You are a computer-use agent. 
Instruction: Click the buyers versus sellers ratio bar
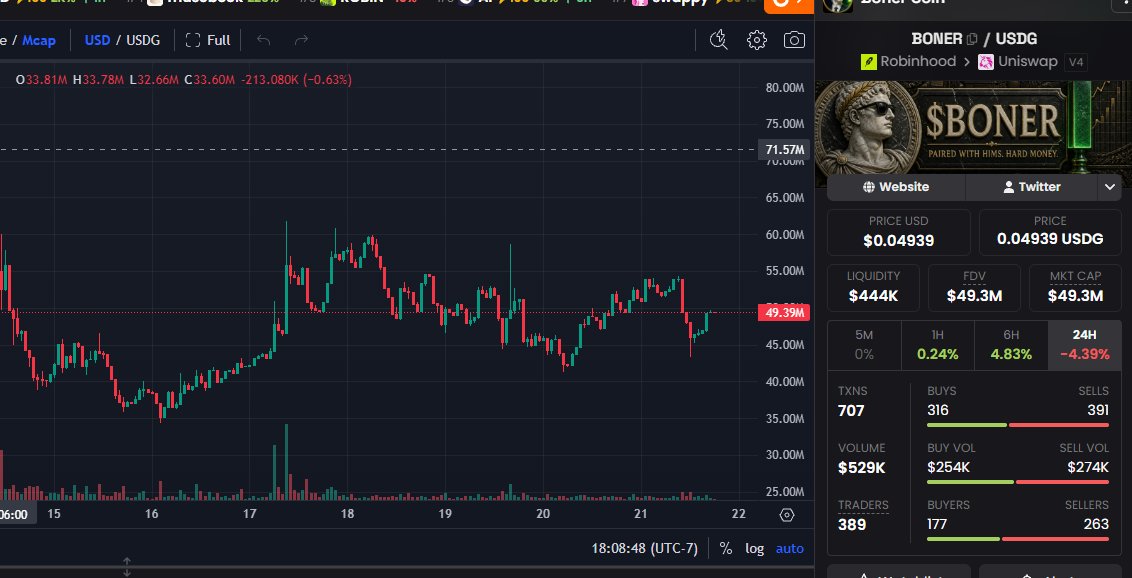1018,539
